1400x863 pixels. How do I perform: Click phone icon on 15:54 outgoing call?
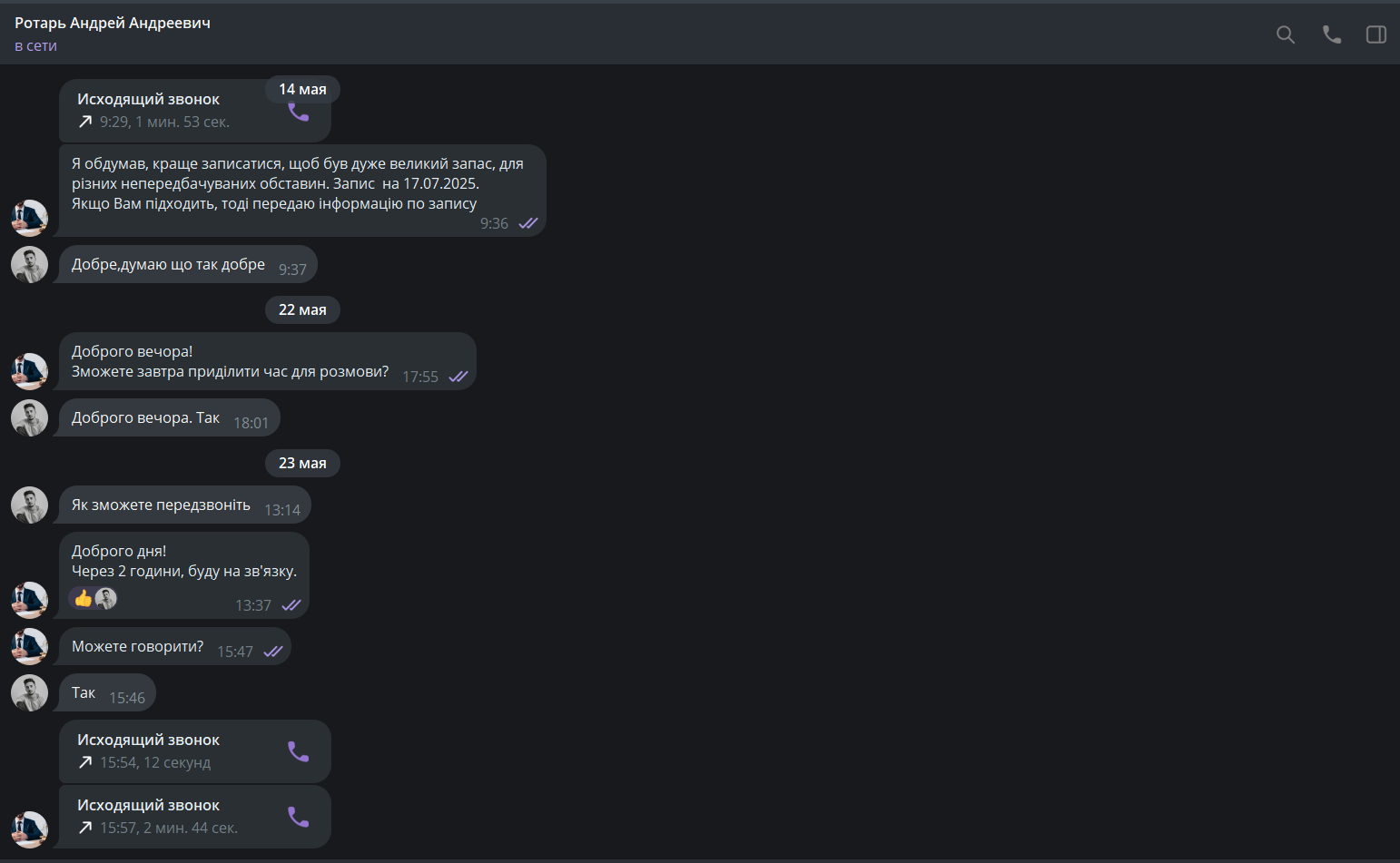pyautogui.click(x=299, y=751)
